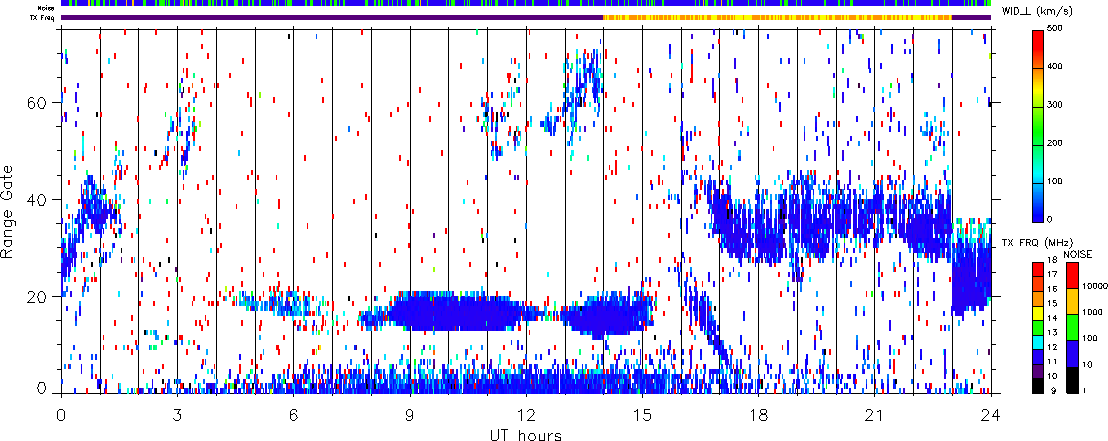
Task: Click the Noise time strip above the plot
Action: click(x=526, y=4)
